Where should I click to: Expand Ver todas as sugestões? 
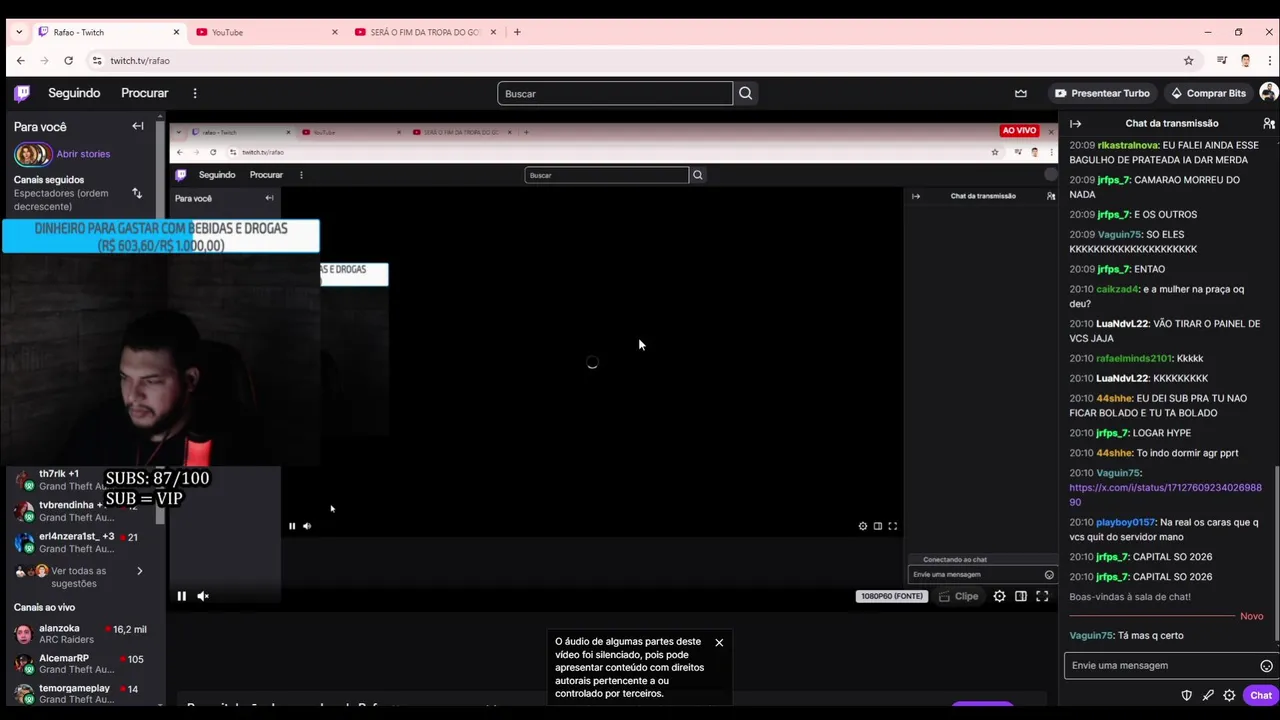point(80,577)
